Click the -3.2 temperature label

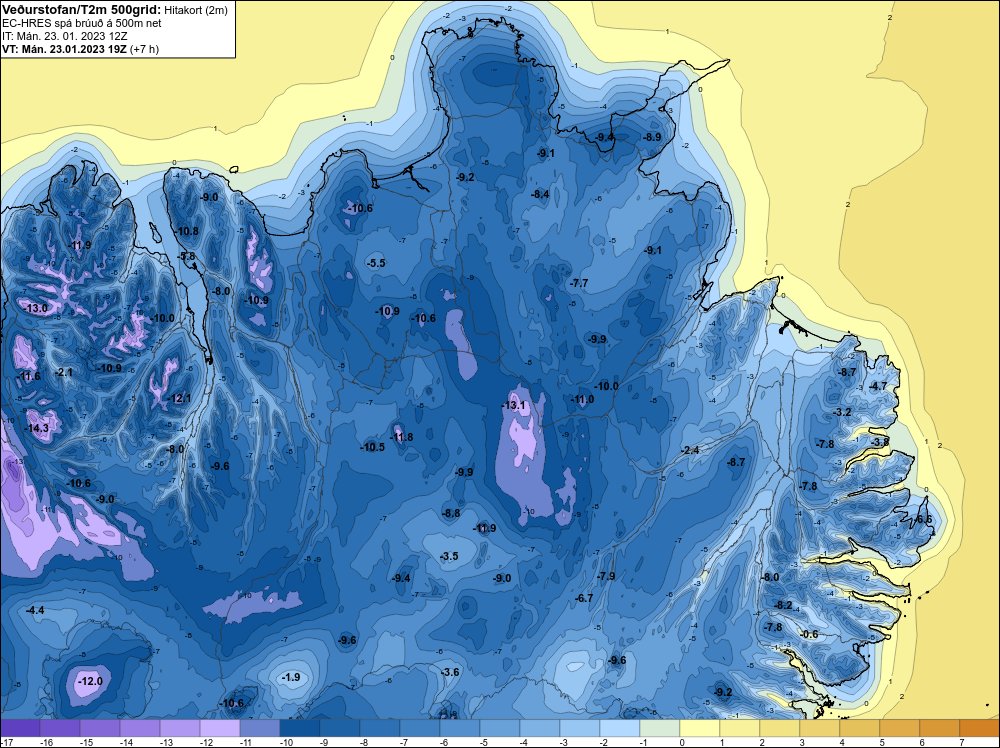coord(842,412)
